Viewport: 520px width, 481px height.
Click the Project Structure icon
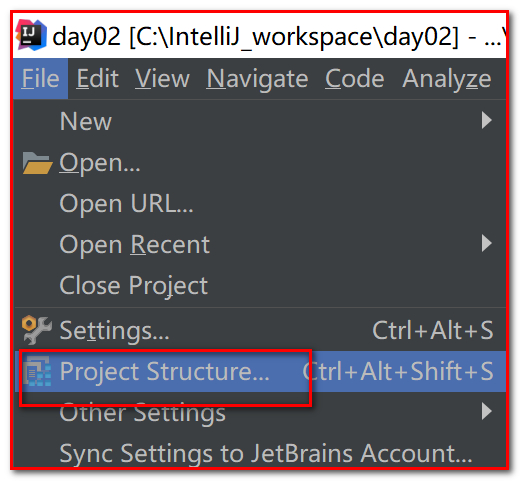click(37, 371)
